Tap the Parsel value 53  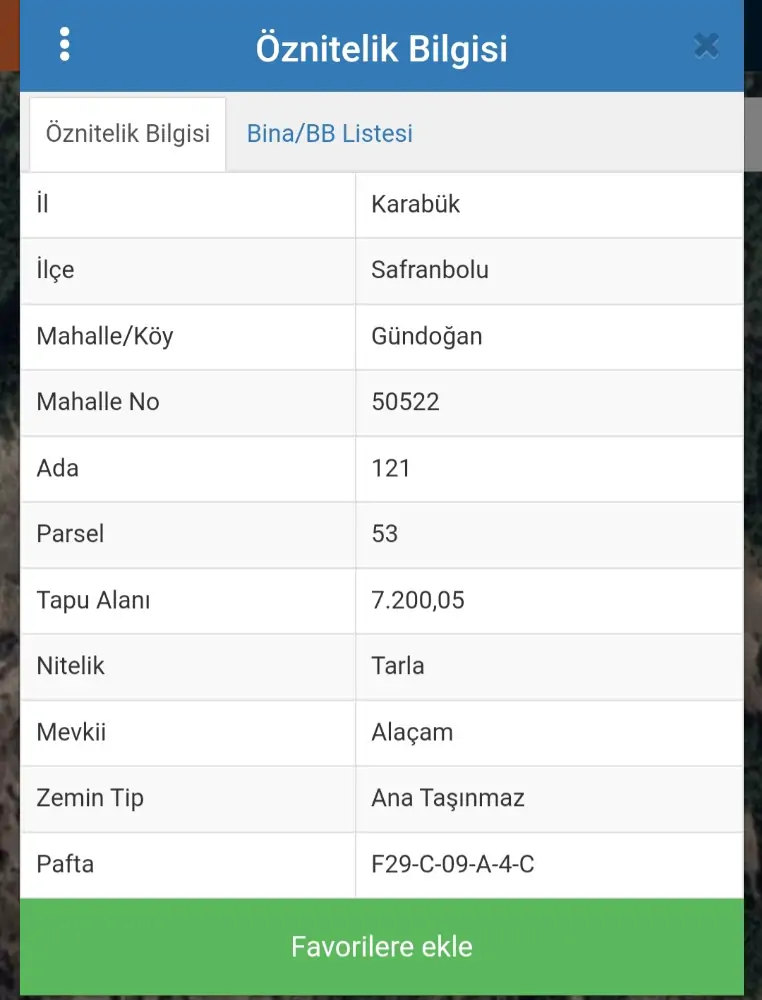click(x=385, y=534)
